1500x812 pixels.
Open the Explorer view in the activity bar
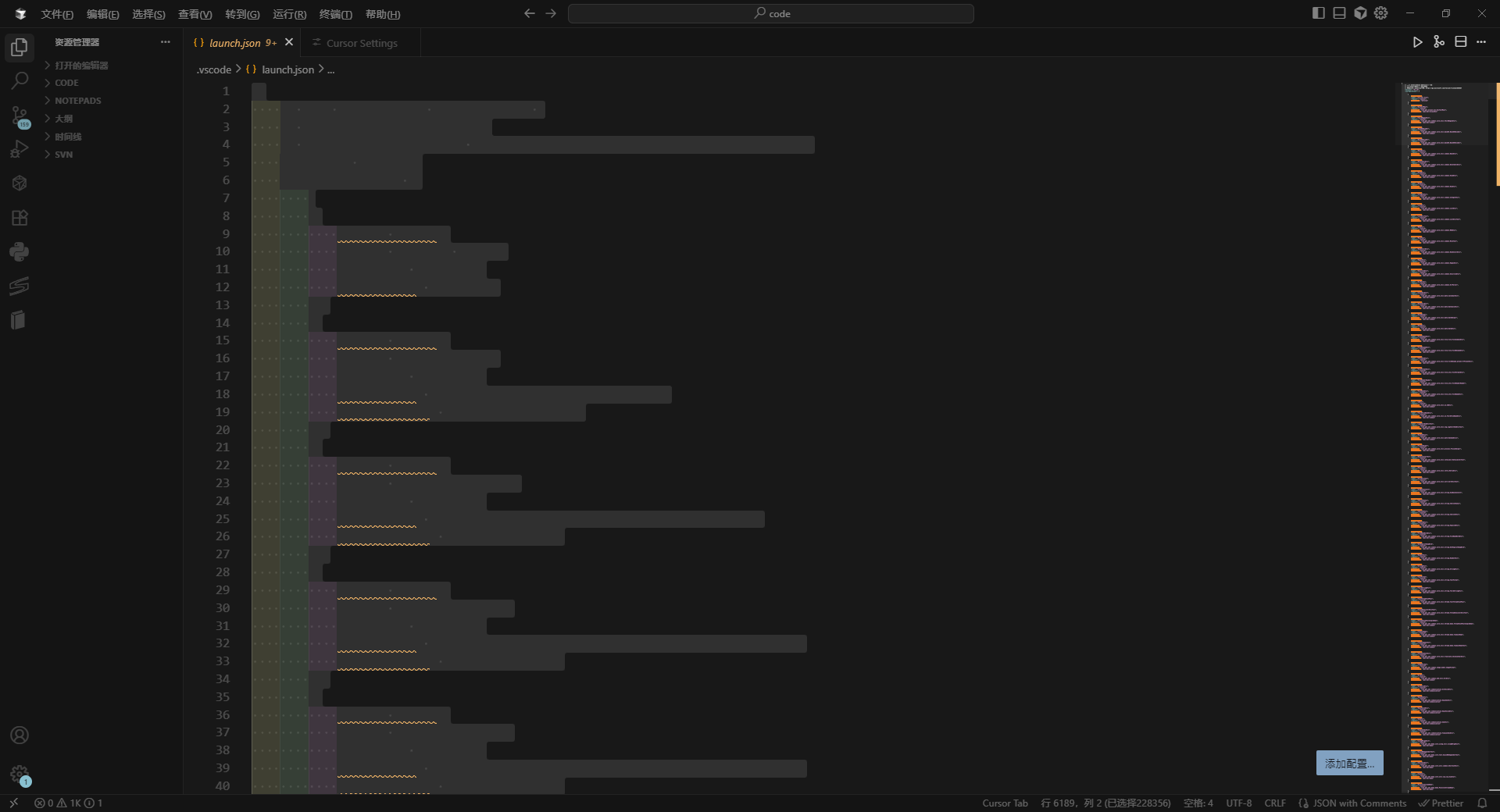pos(20,48)
